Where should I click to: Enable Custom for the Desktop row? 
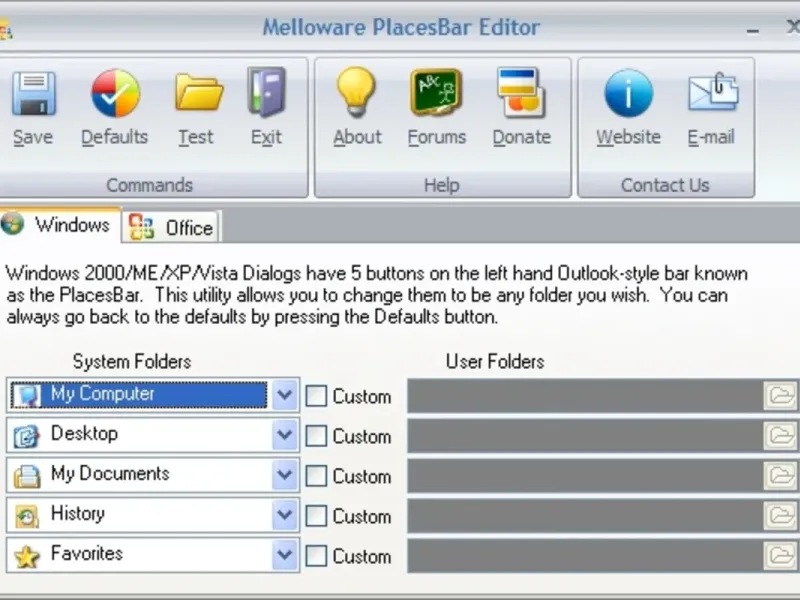[316, 436]
